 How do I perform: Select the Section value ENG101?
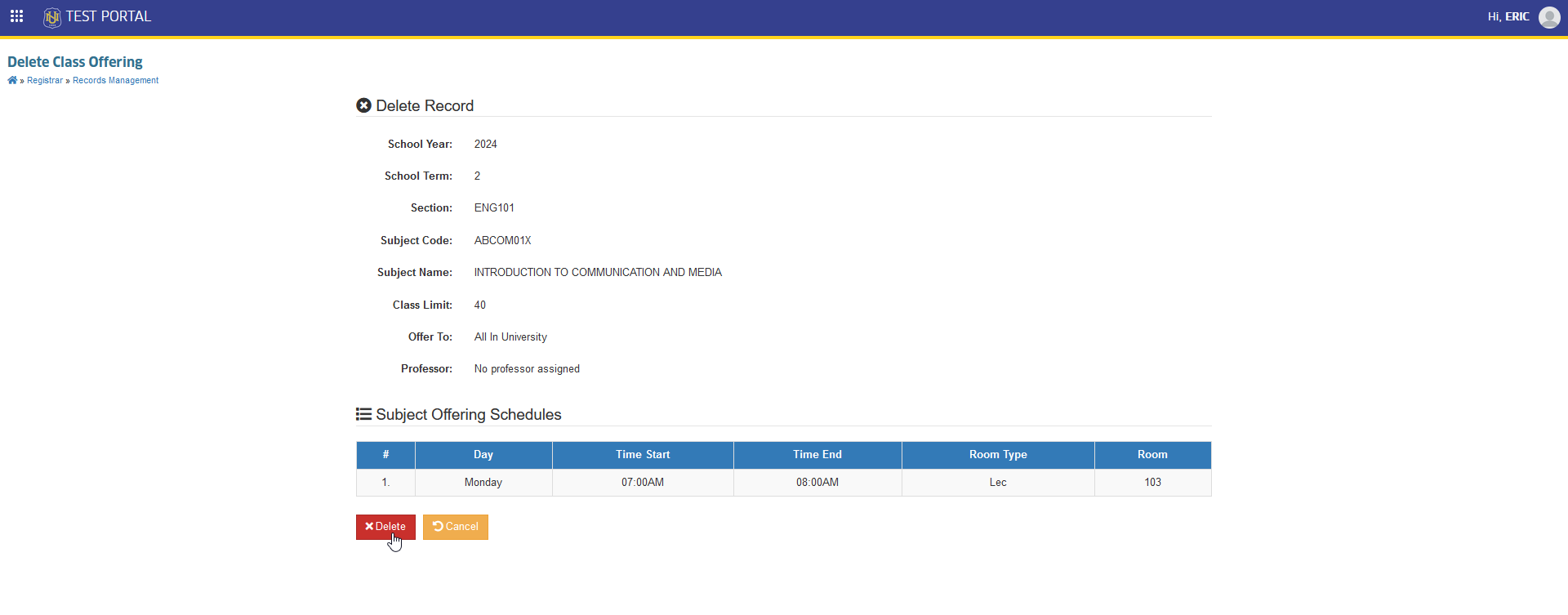[x=494, y=207]
